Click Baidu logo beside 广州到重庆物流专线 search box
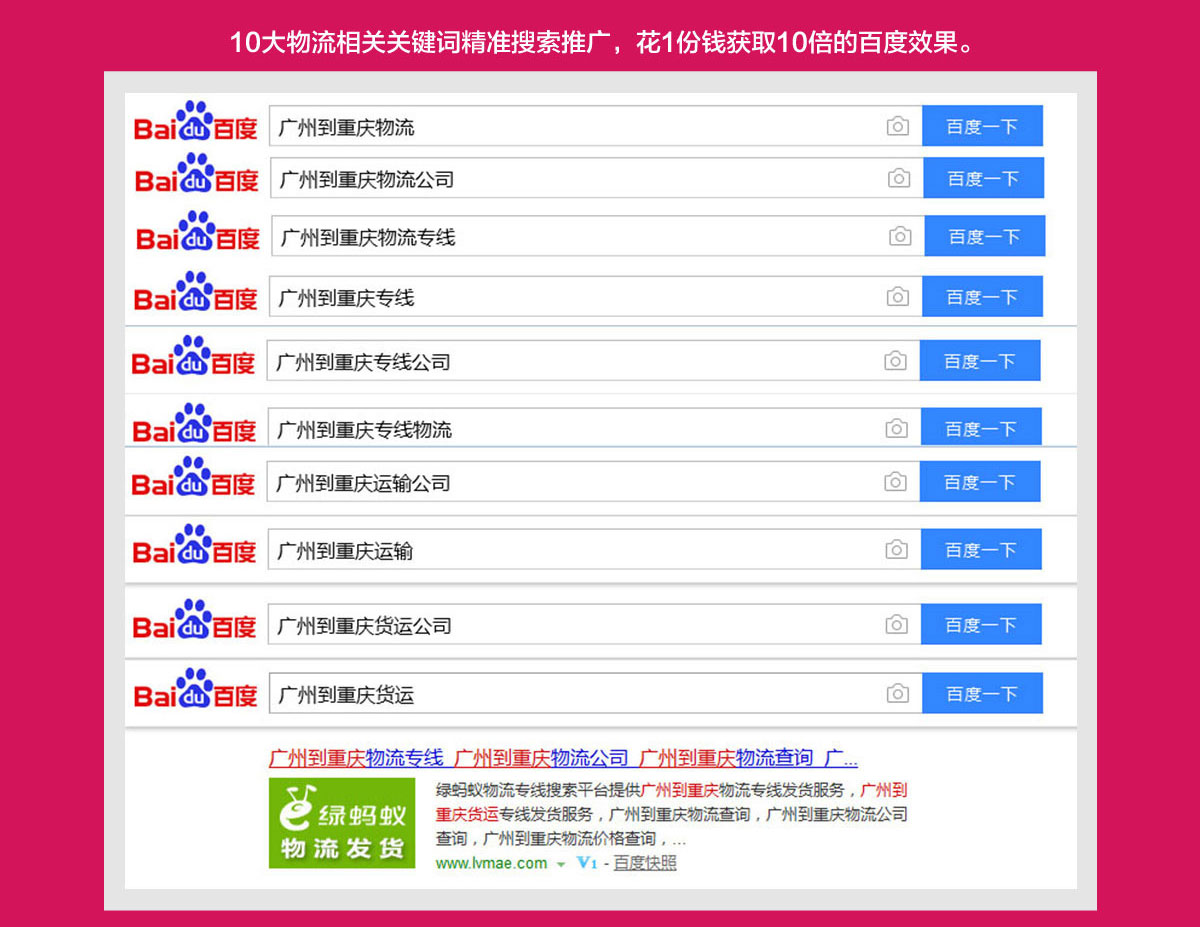 pyautogui.click(x=198, y=232)
